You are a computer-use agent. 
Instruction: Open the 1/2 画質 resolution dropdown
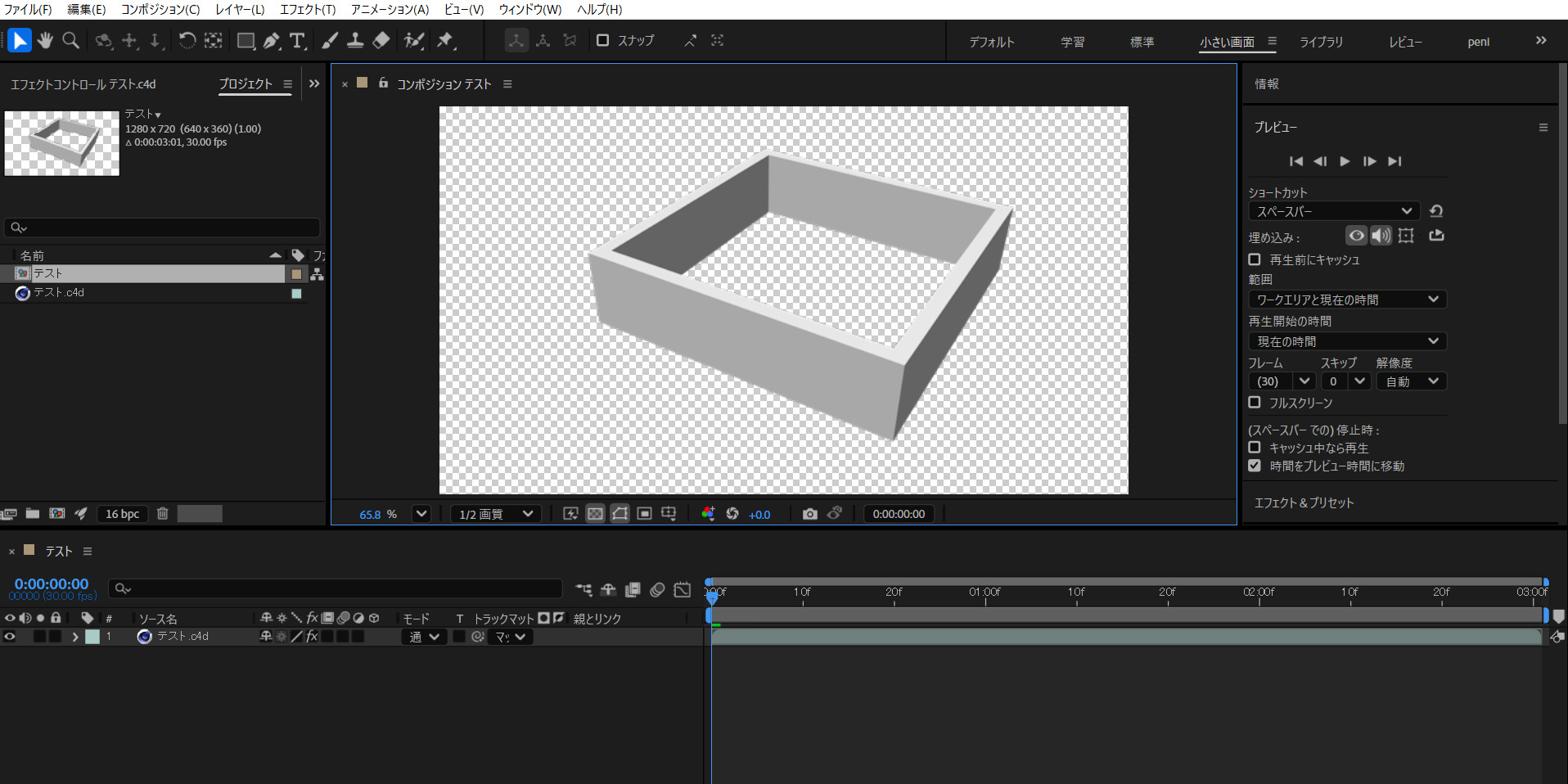click(x=496, y=514)
